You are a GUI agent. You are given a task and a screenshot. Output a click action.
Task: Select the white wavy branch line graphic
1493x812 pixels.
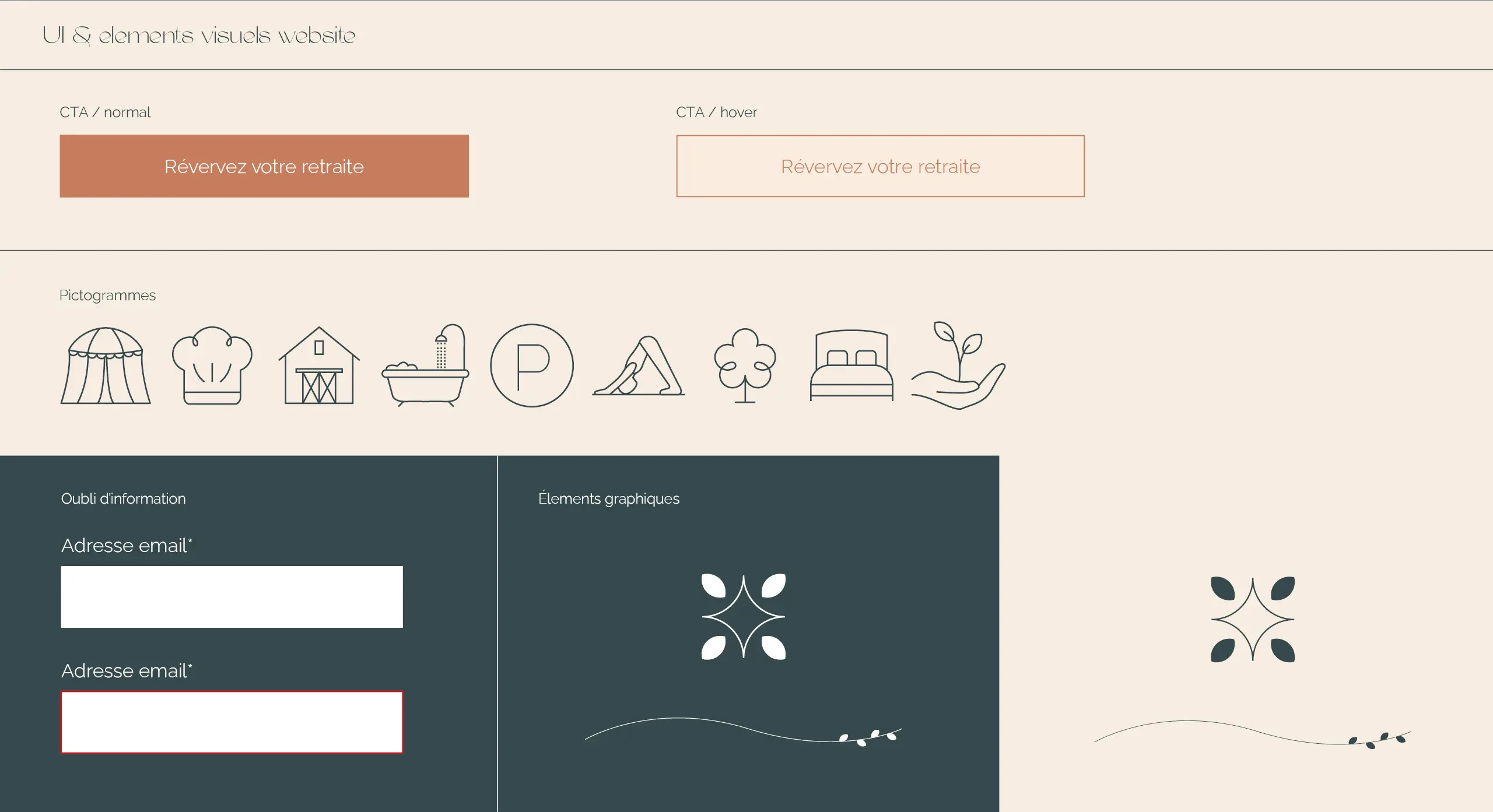point(744,732)
